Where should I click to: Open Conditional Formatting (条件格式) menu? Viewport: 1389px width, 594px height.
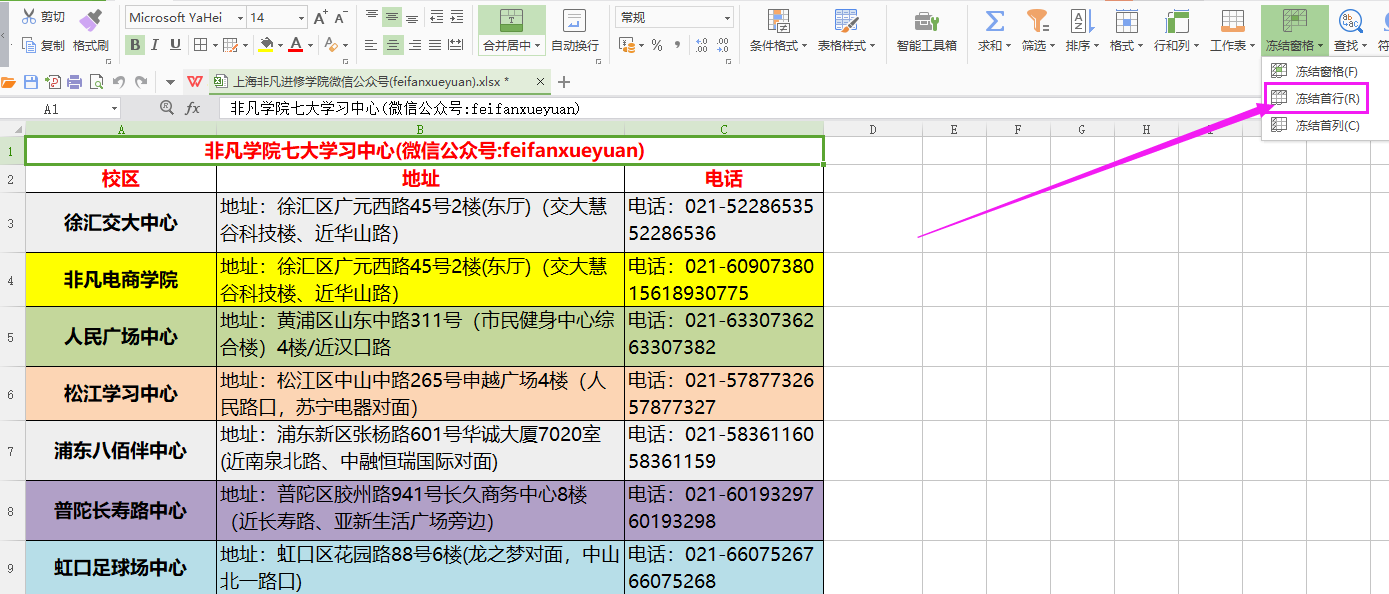pos(778,30)
